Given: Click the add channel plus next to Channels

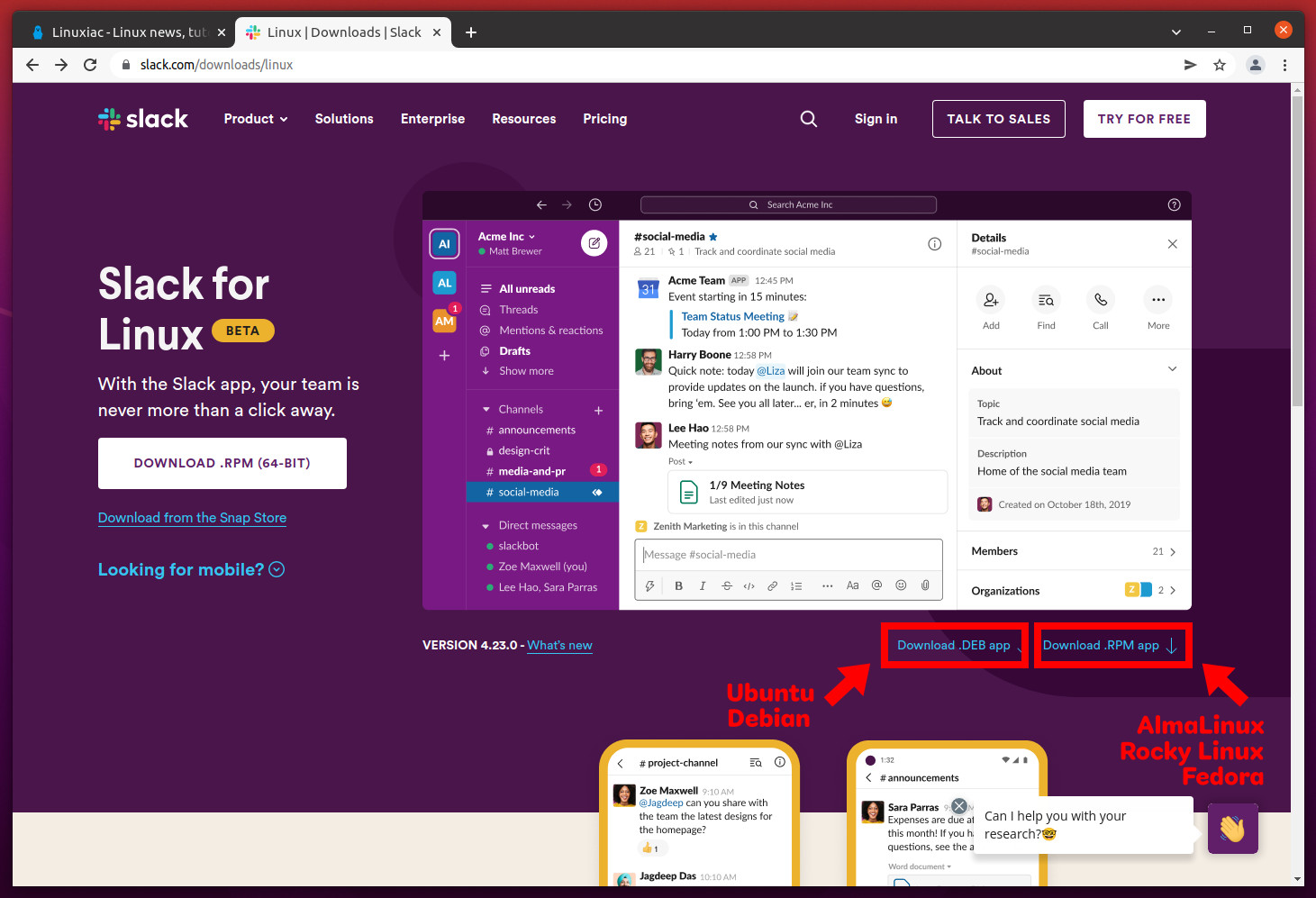Looking at the screenshot, I should (x=598, y=411).
